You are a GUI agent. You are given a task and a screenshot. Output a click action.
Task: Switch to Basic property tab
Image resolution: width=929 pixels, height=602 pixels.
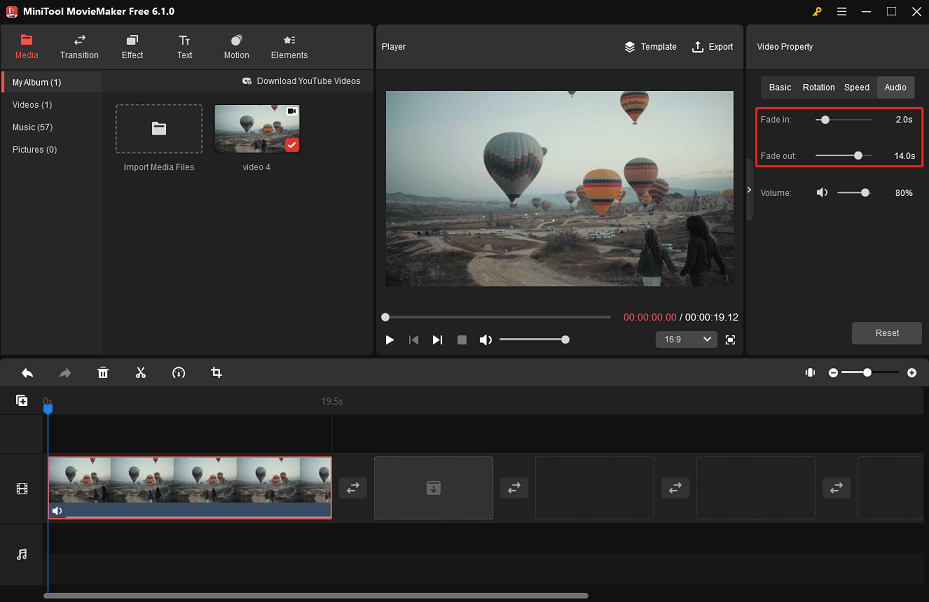click(780, 87)
